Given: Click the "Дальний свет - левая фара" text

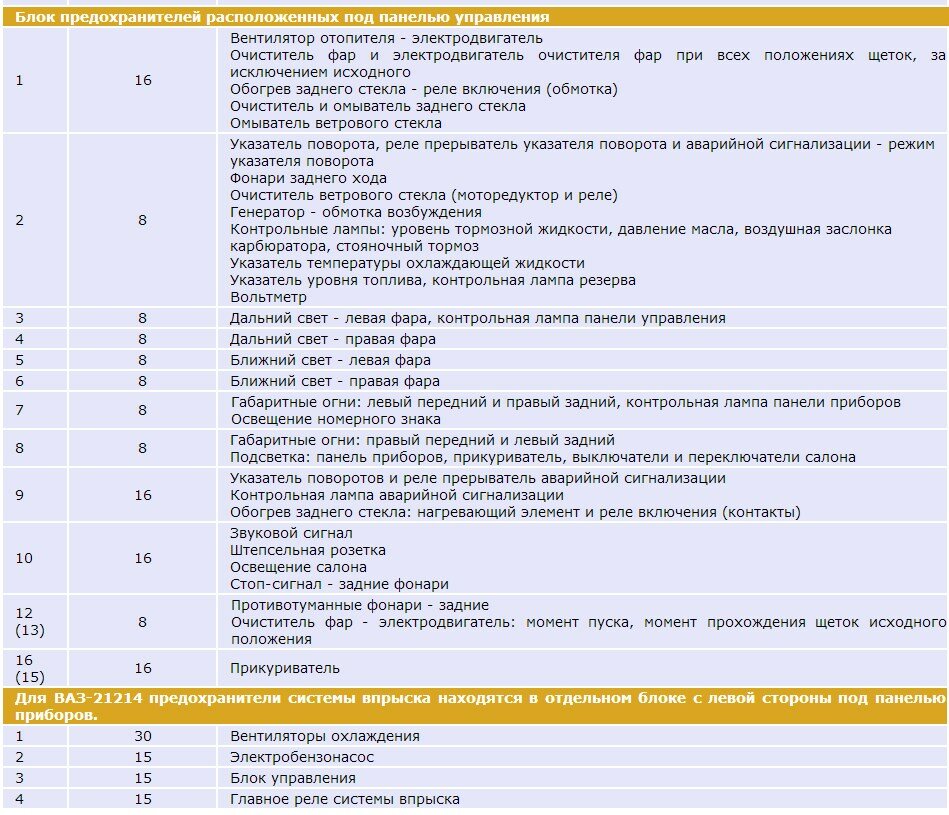Looking at the screenshot, I should [328, 318].
